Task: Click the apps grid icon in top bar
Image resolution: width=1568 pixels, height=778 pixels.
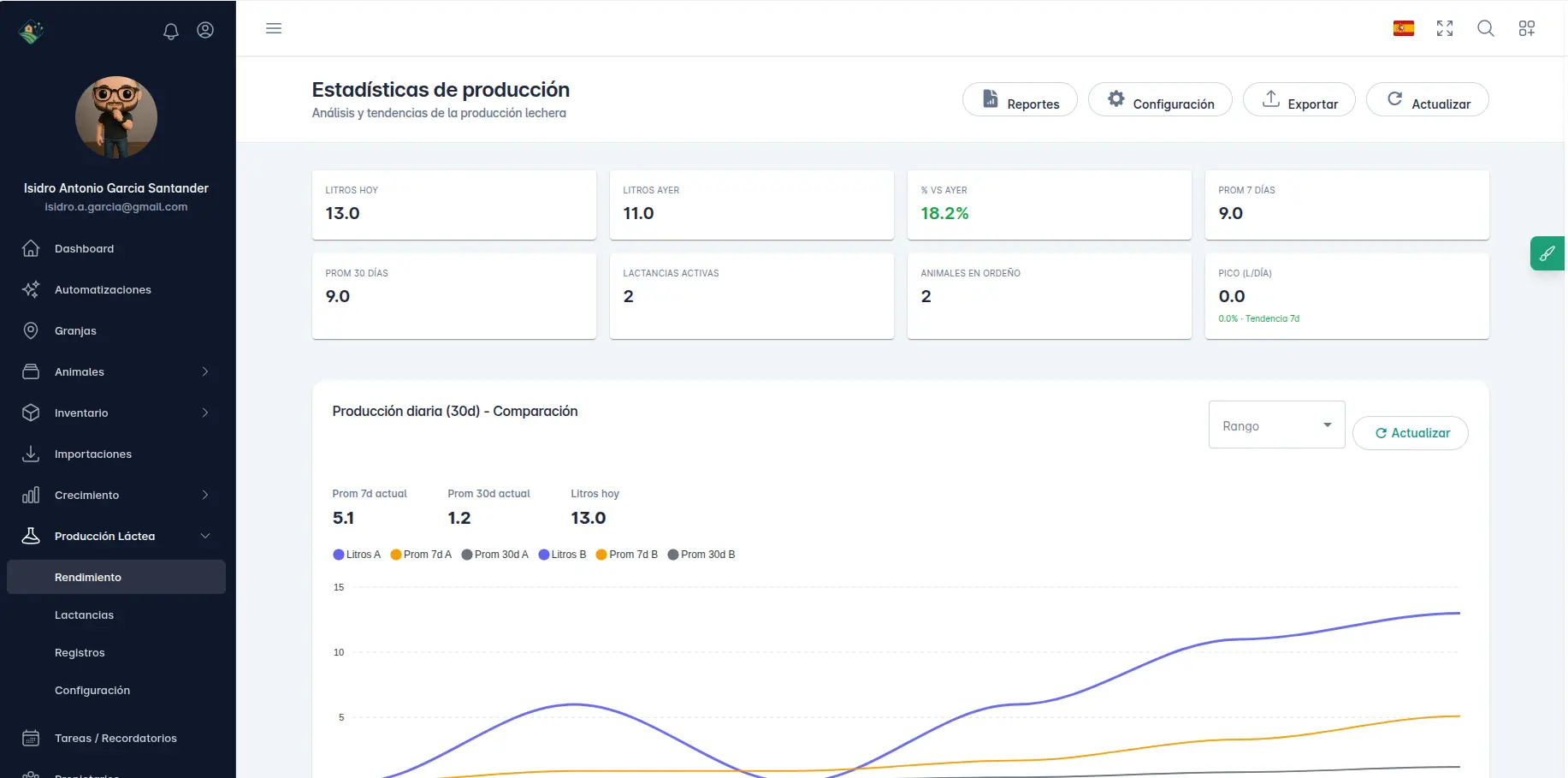Action: pyautogui.click(x=1527, y=28)
